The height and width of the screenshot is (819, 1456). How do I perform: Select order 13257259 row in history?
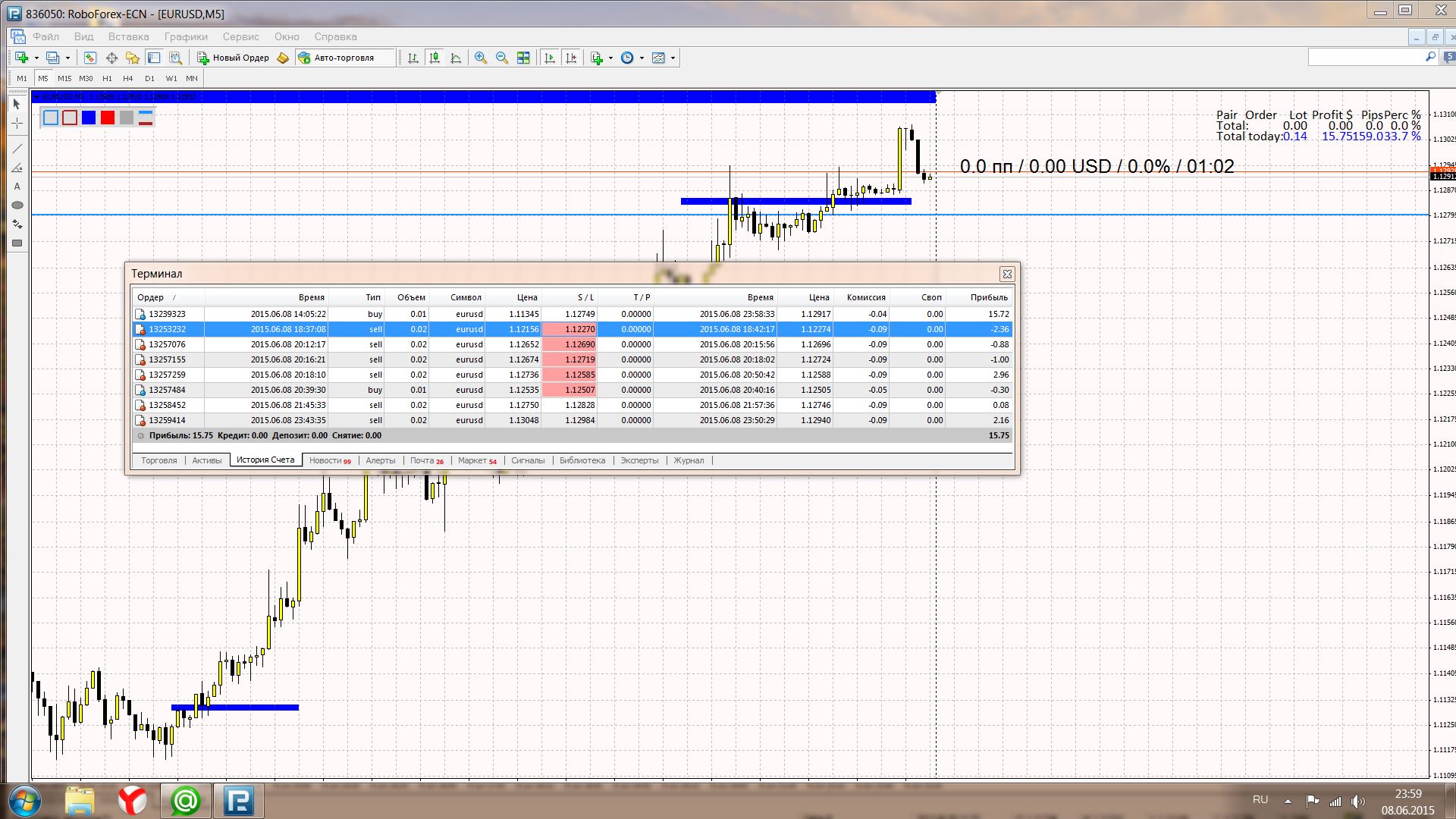coord(167,375)
